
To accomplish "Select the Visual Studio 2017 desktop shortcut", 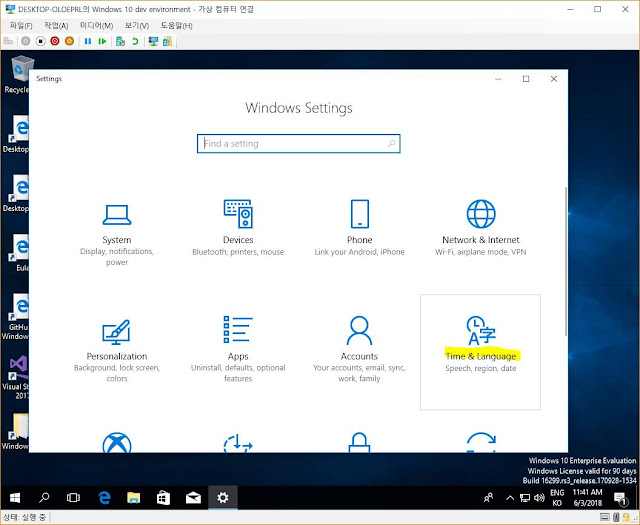I will pyautogui.click(x=15, y=377).
